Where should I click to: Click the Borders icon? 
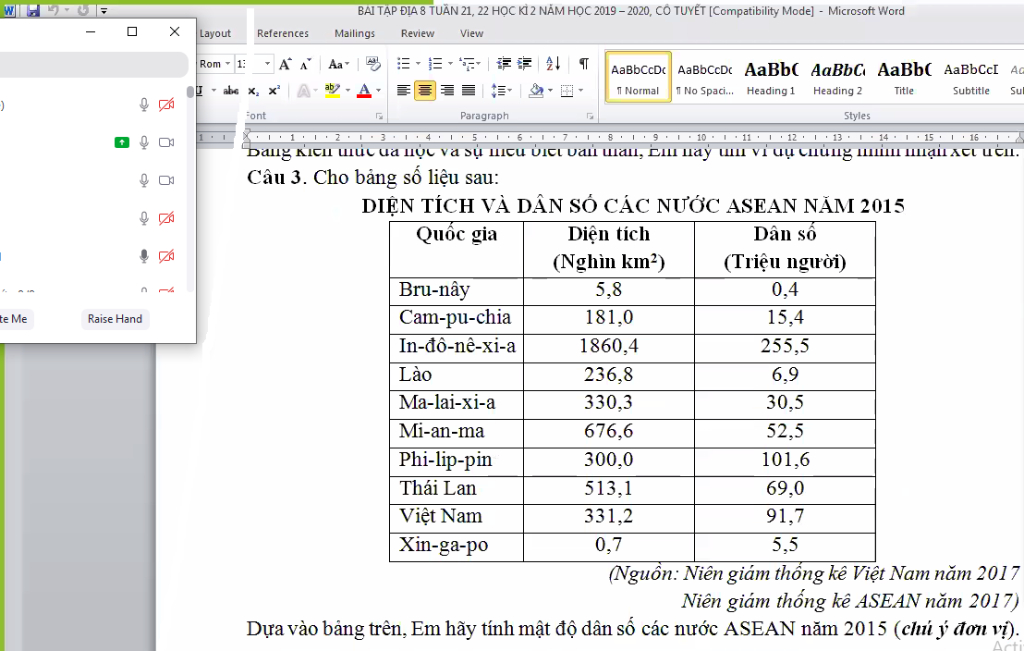coord(567,91)
